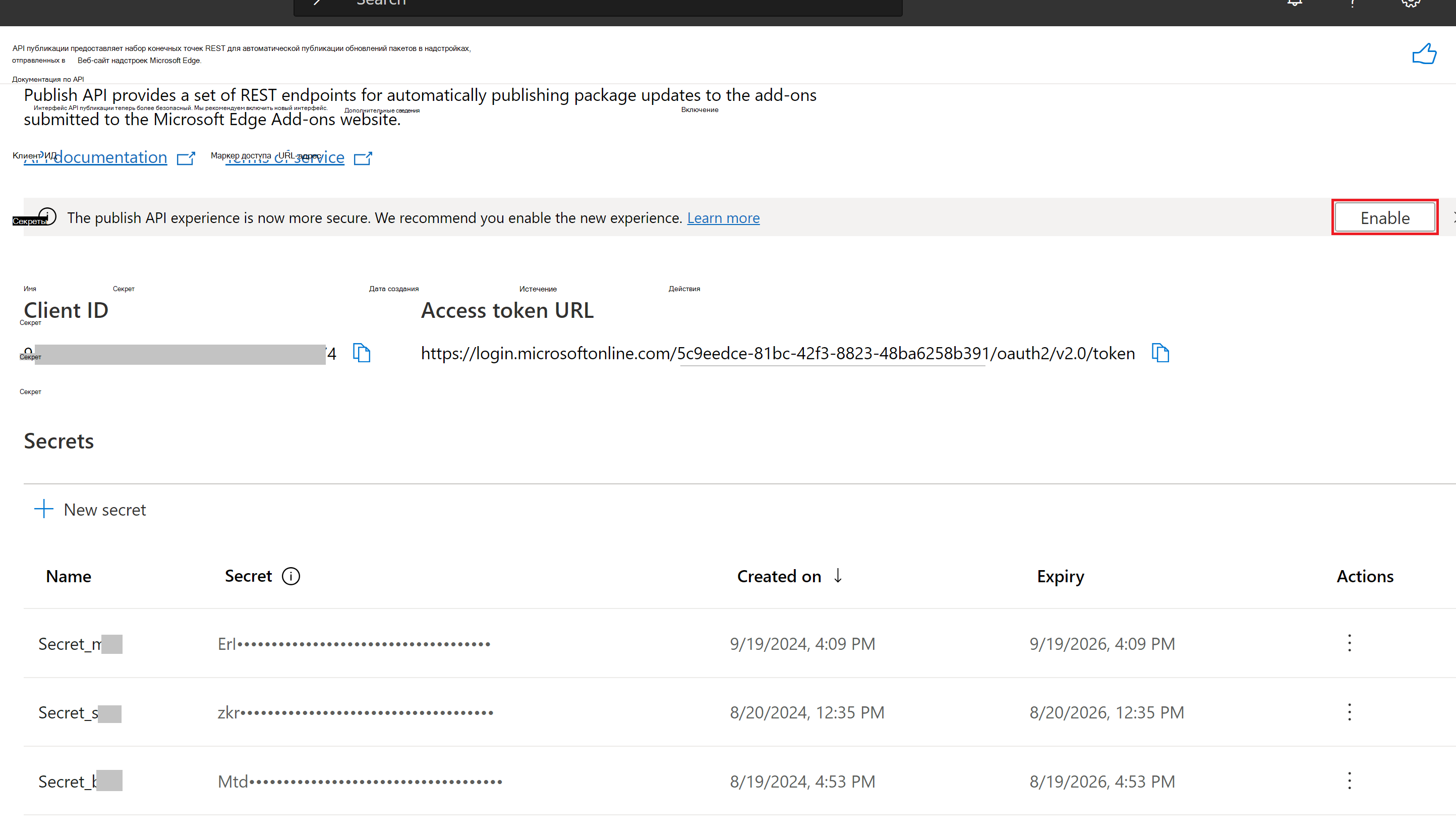Screen dimensions: 1456x835
Task: Click the Terms of Service external link icon
Action: point(365,157)
